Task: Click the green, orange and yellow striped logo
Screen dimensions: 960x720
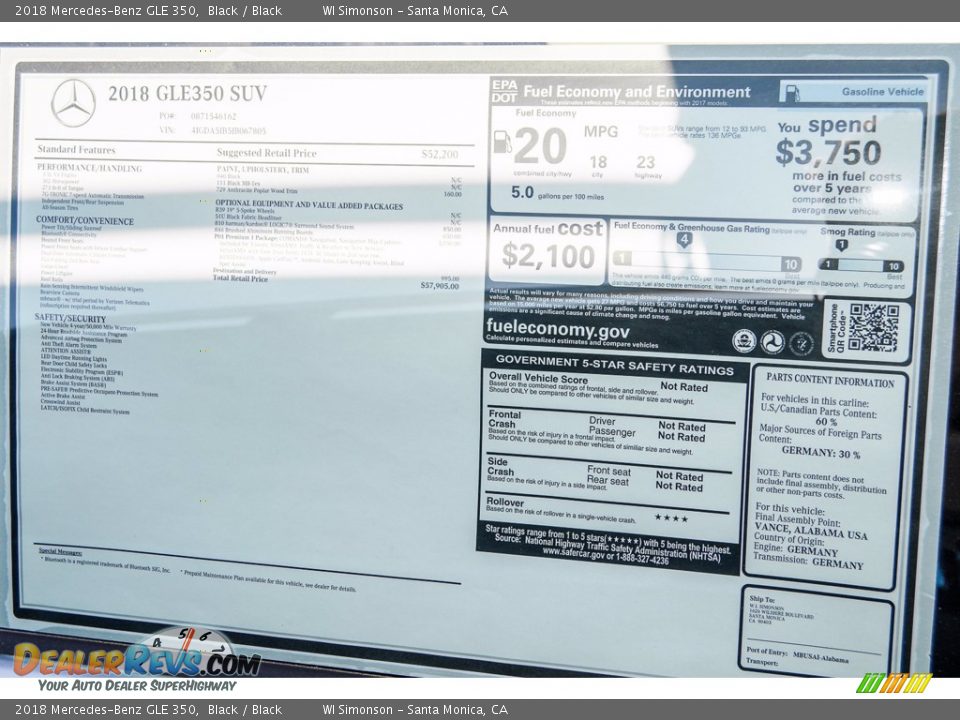Action: point(893,683)
